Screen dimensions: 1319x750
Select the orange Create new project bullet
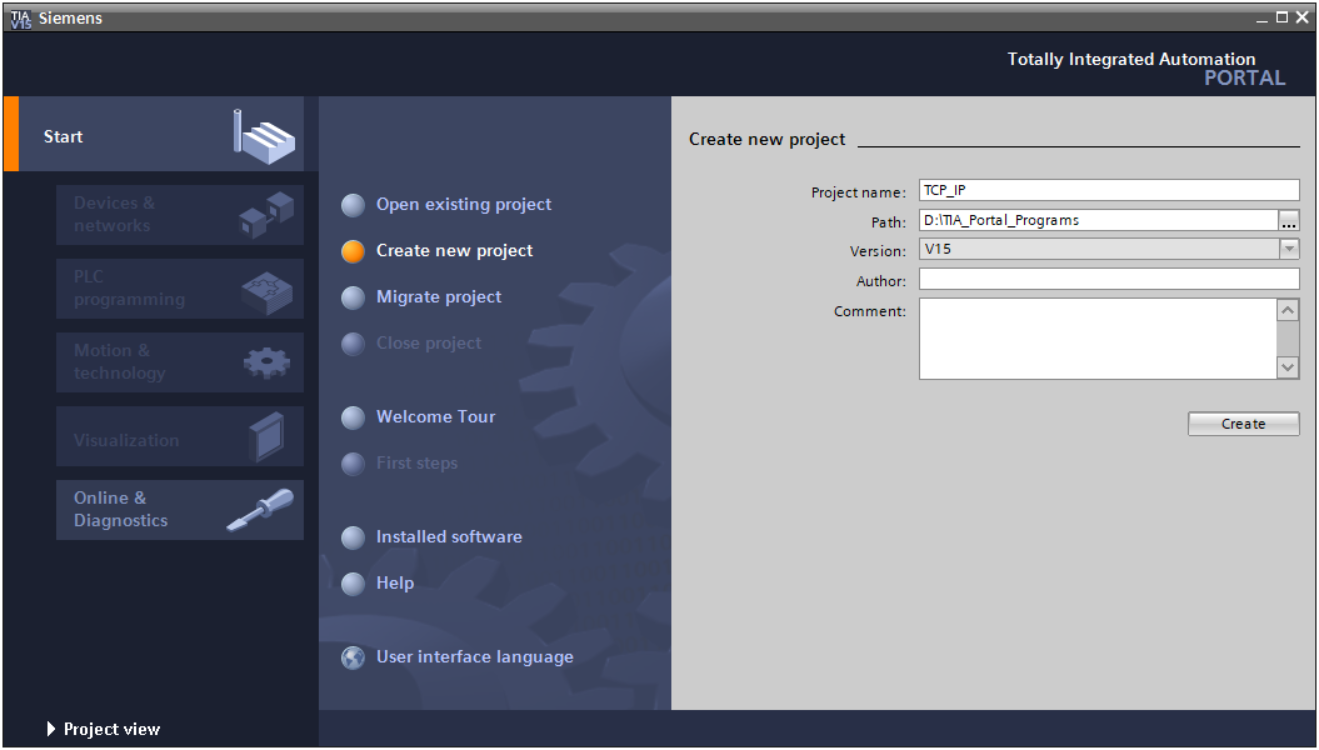pyautogui.click(x=353, y=251)
